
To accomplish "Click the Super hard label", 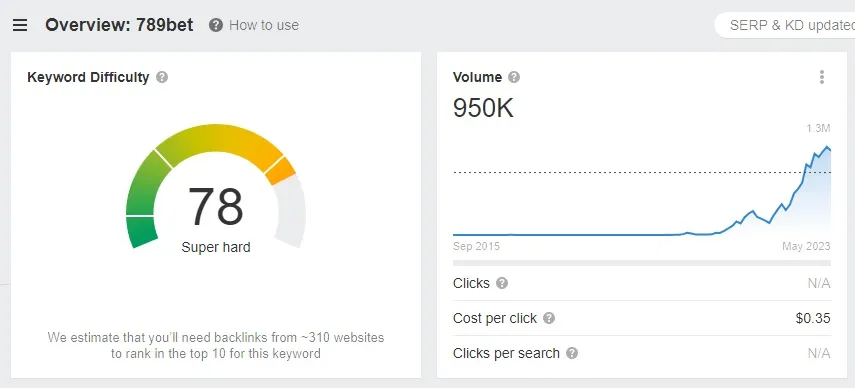I will [x=216, y=247].
